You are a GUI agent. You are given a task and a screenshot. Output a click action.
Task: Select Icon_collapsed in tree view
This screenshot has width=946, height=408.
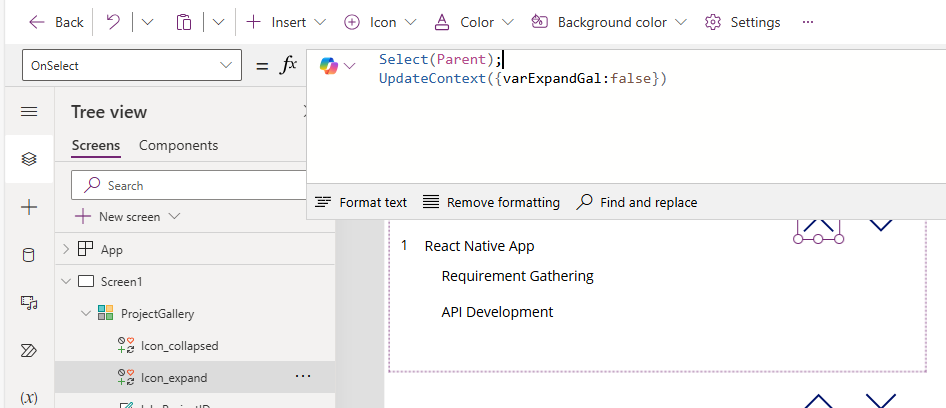(x=179, y=346)
